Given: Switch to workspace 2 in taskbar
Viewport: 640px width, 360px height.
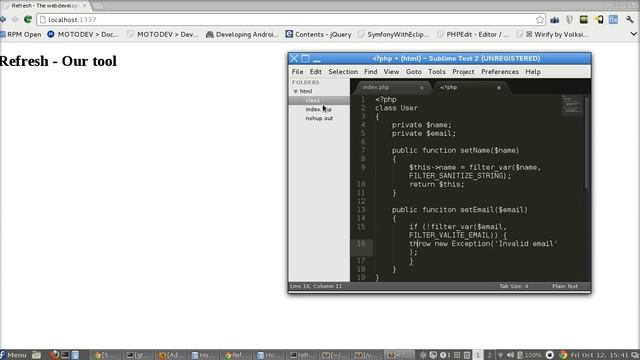Looking at the screenshot, I should click(x=489, y=355).
